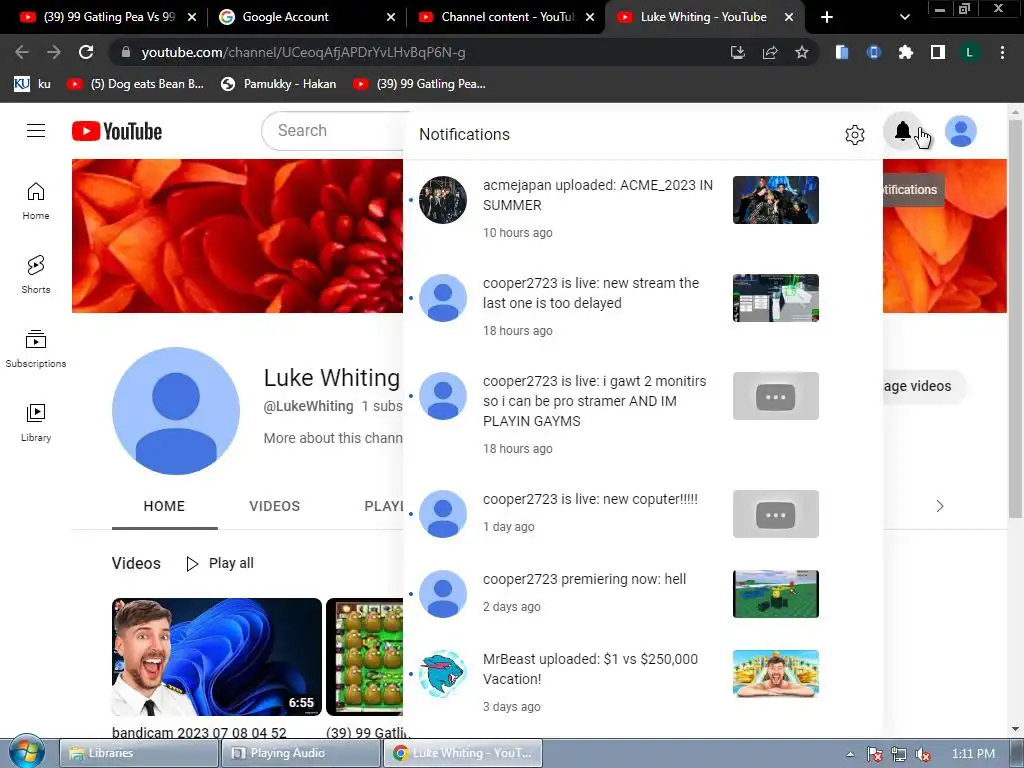The width and height of the screenshot is (1024, 768).
Task: Open the account avatar menu
Action: [961, 131]
